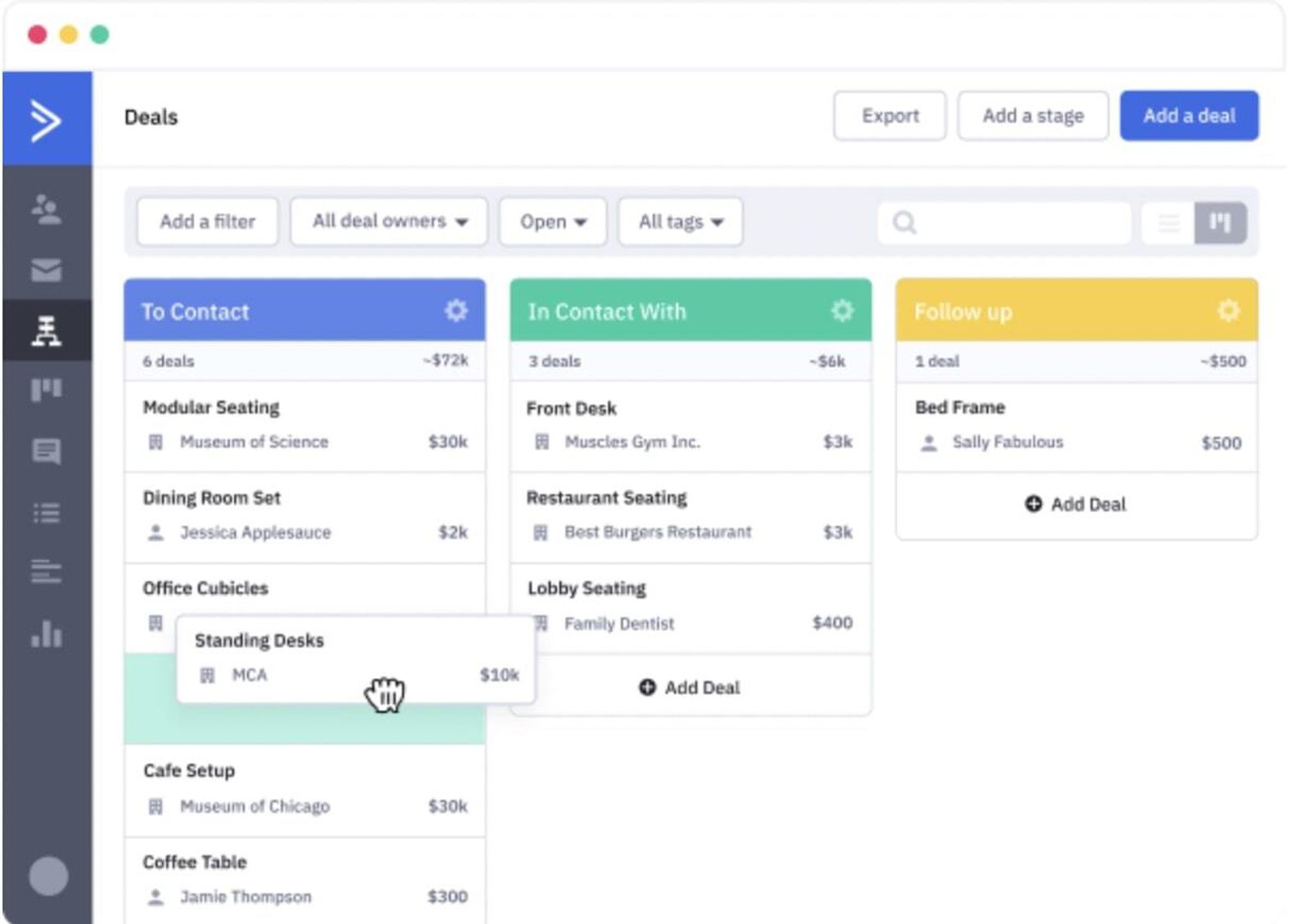1309x924 pixels.
Task: Switch to list view toggle
Action: (1168, 222)
